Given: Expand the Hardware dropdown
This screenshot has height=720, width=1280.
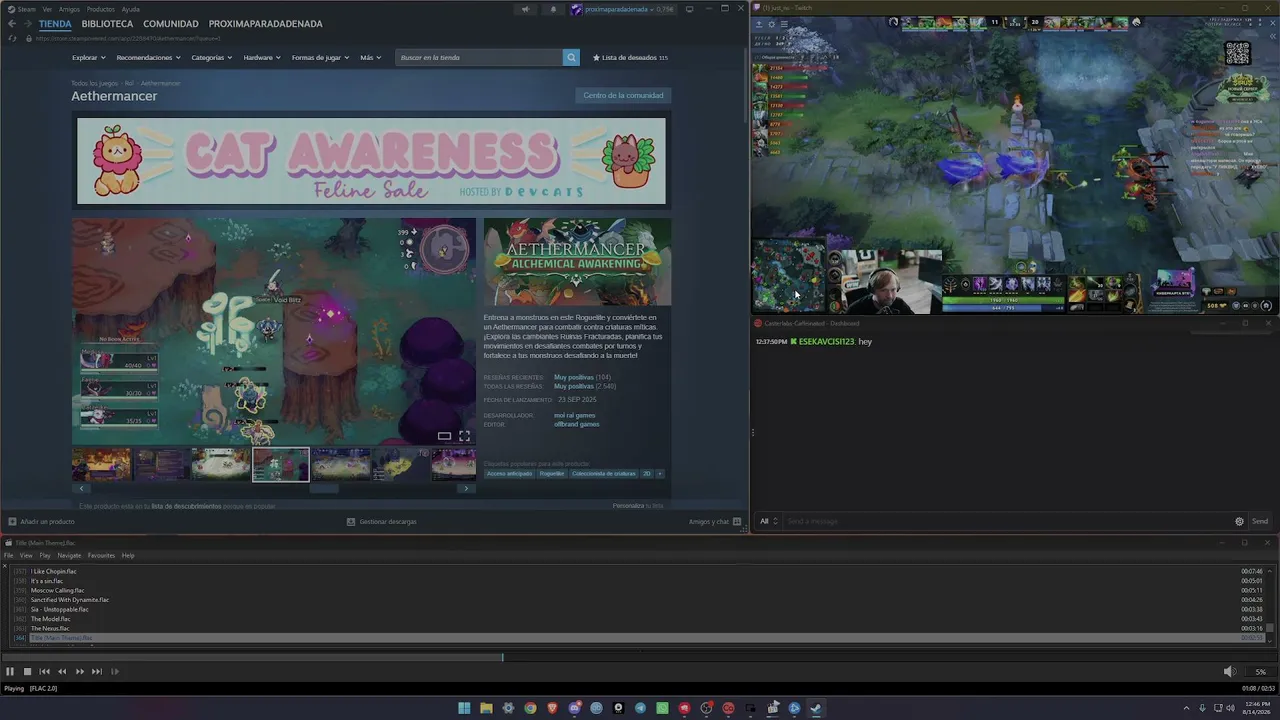Looking at the screenshot, I should tap(262, 58).
